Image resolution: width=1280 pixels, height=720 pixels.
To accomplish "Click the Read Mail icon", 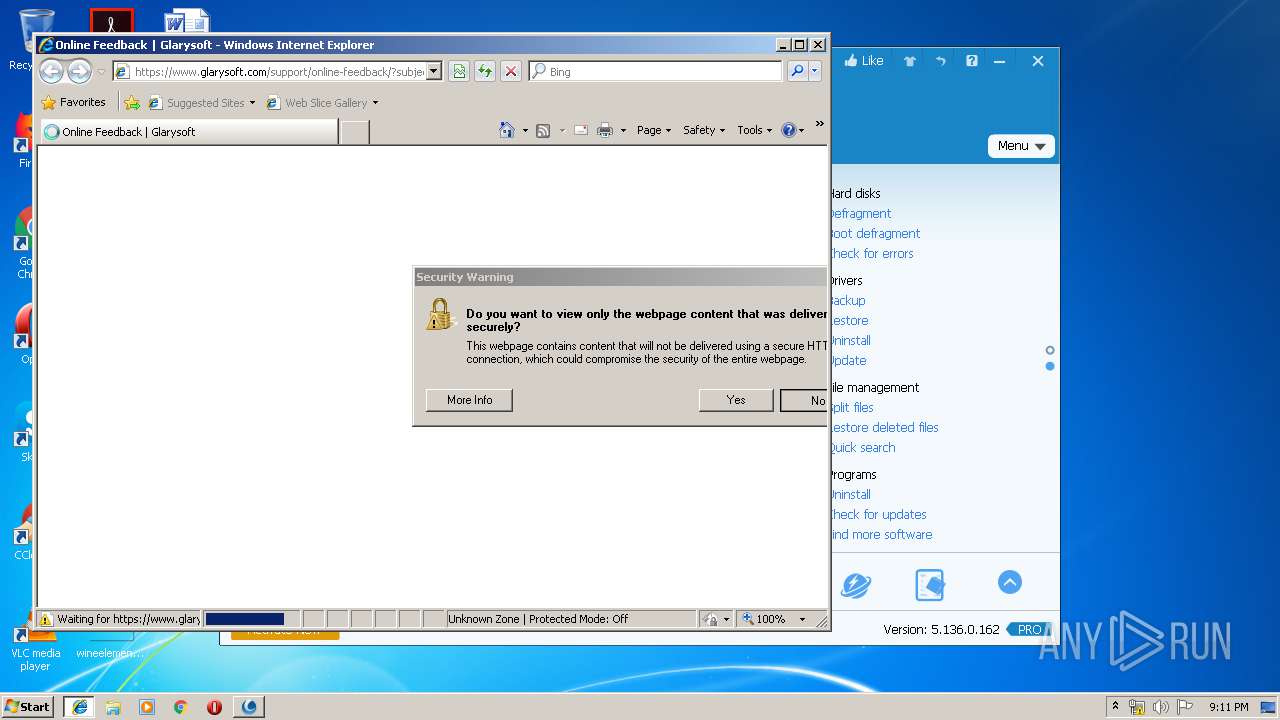I will [580, 130].
